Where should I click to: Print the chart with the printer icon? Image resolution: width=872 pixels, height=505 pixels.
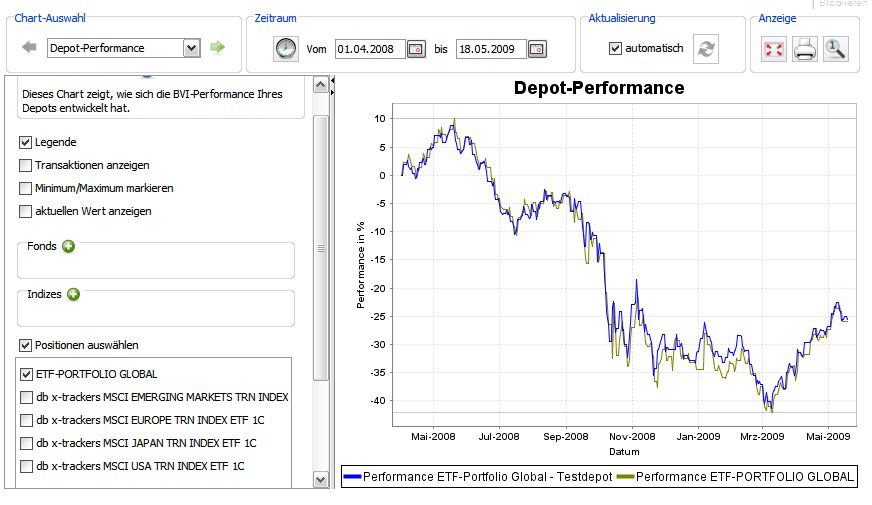coord(805,49)
